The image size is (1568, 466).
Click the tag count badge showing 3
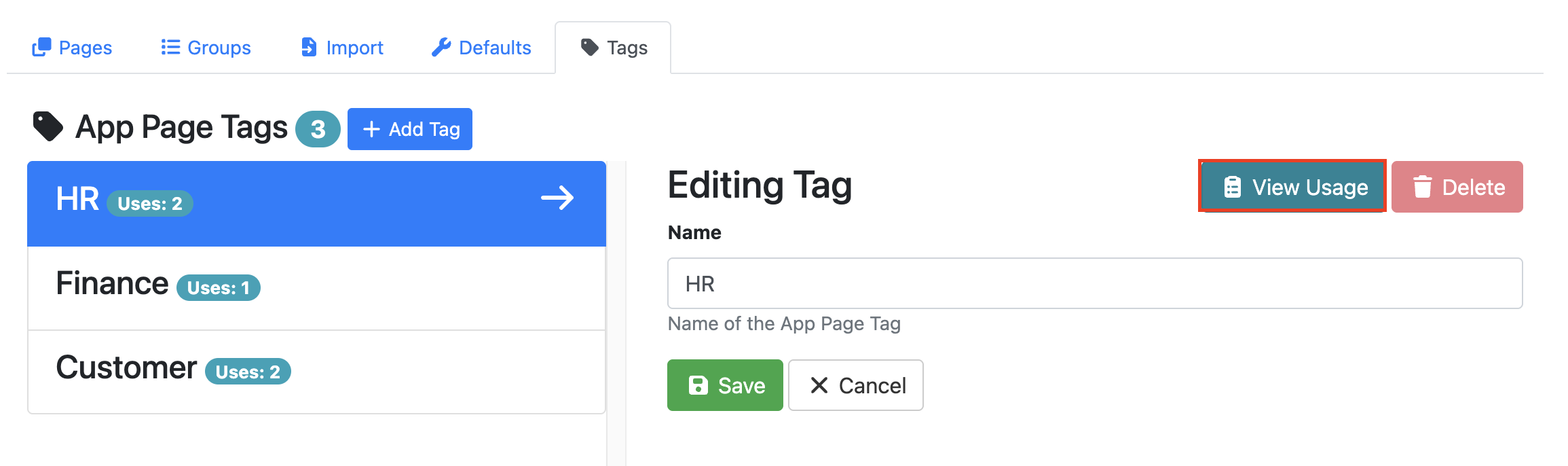[x=318, y=129]
